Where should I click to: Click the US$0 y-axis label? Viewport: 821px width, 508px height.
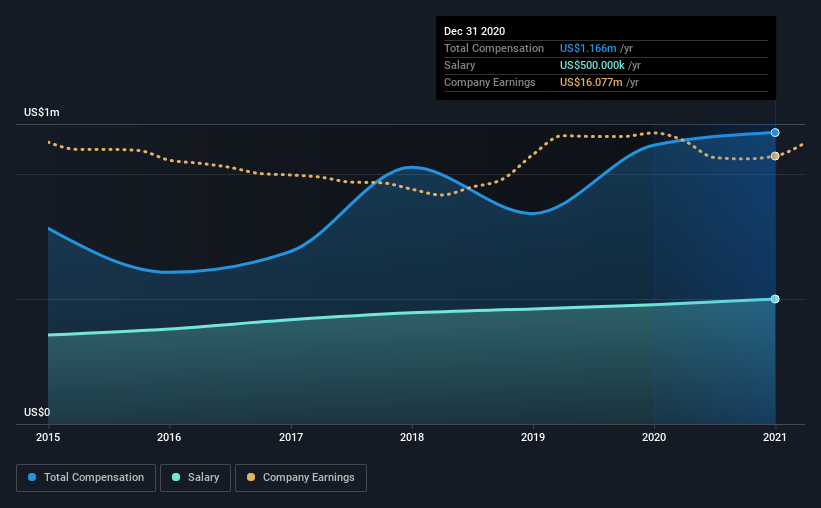tap(37, 413)
